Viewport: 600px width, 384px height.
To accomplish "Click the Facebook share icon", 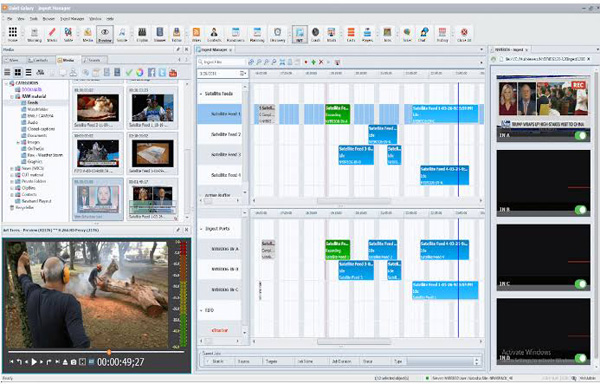I will coord(152,72).
